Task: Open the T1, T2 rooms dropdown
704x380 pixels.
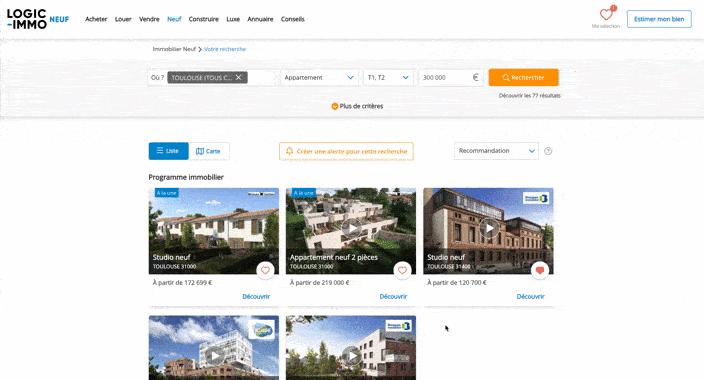Action: click(388, 77)
